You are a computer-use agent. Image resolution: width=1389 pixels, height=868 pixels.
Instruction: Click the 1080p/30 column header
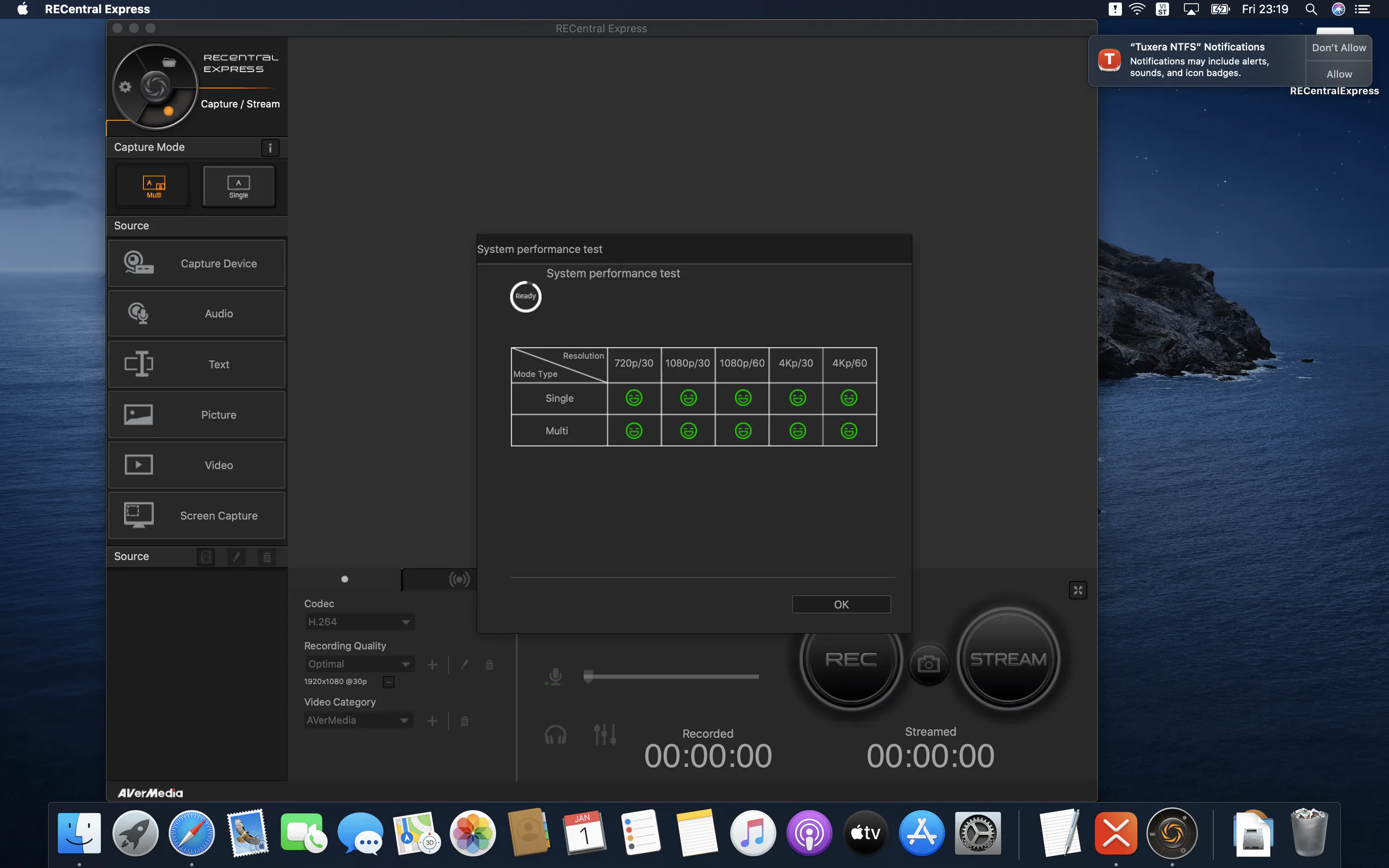pyautogui.click(x=687, y=363)
